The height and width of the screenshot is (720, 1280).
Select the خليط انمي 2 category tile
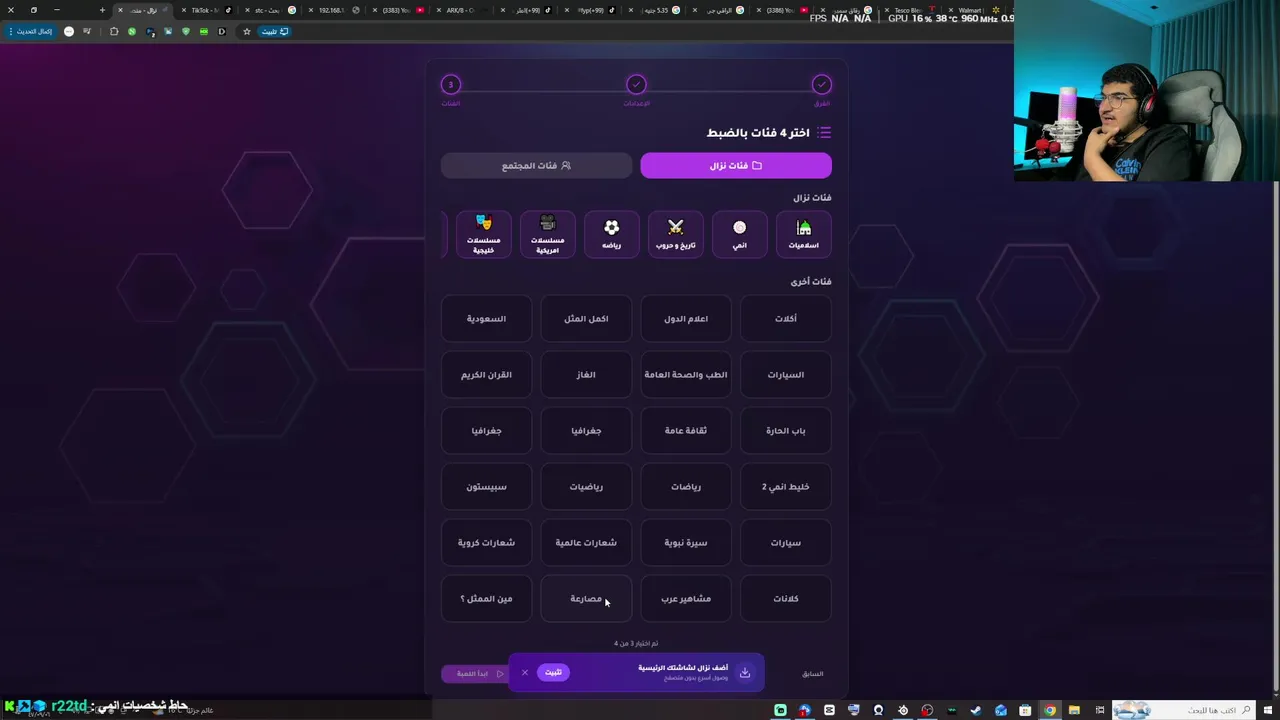click(786, 487)
